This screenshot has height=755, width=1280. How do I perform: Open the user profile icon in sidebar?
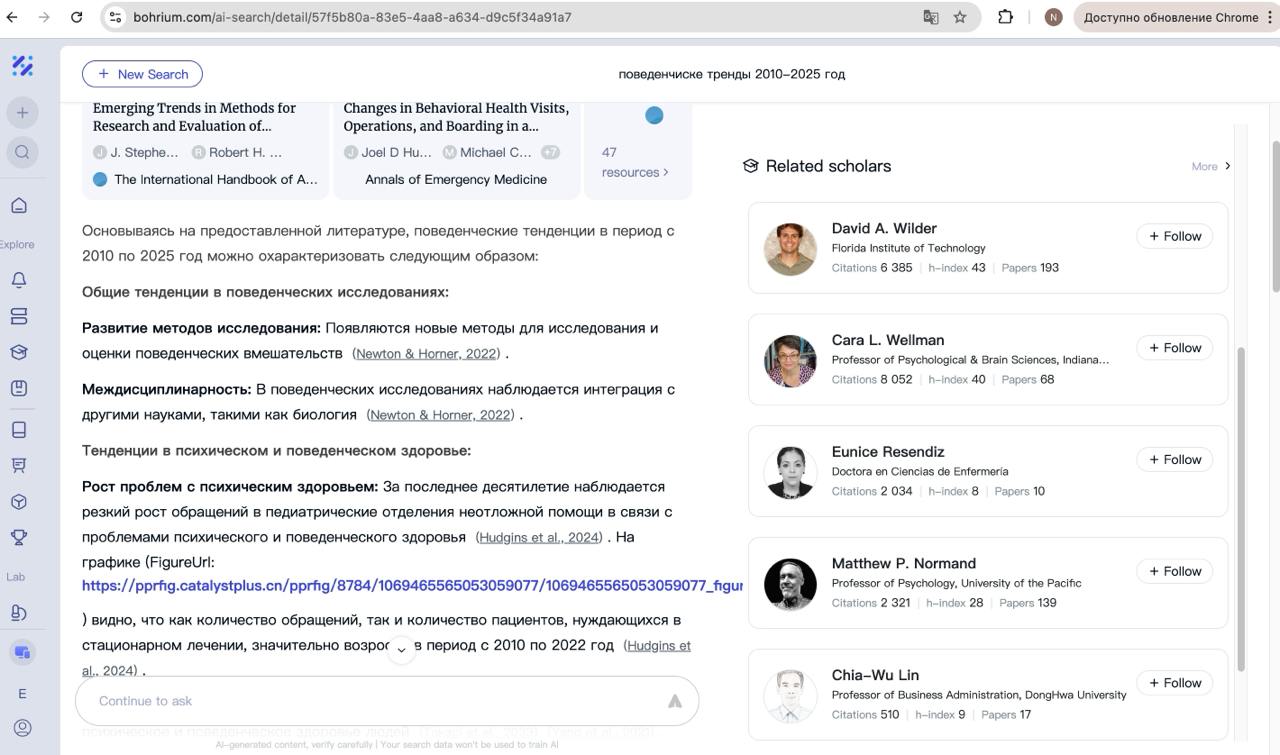click(x=22, y=728)
